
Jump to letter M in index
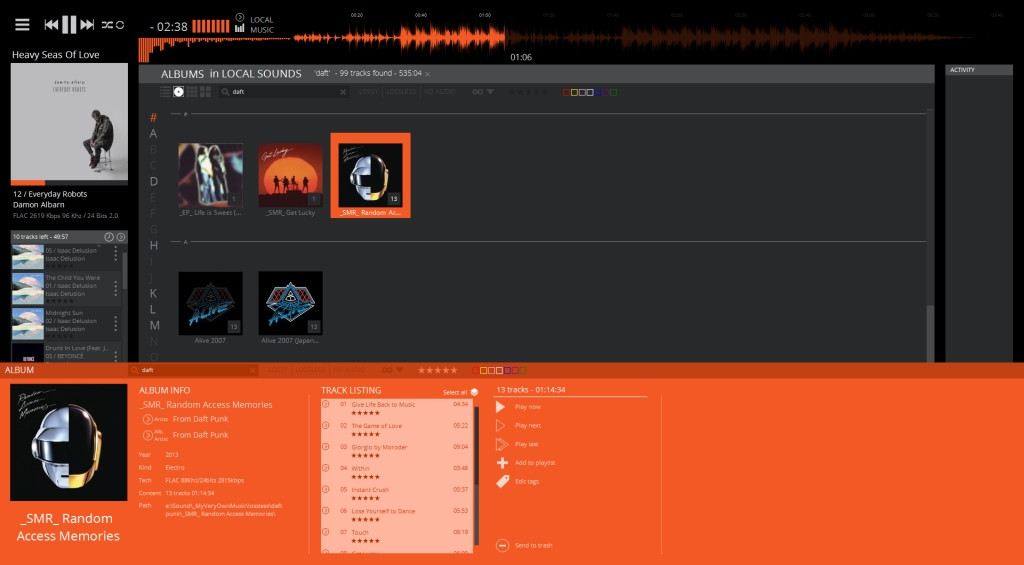pyautogui.click(x=154, y=325)
